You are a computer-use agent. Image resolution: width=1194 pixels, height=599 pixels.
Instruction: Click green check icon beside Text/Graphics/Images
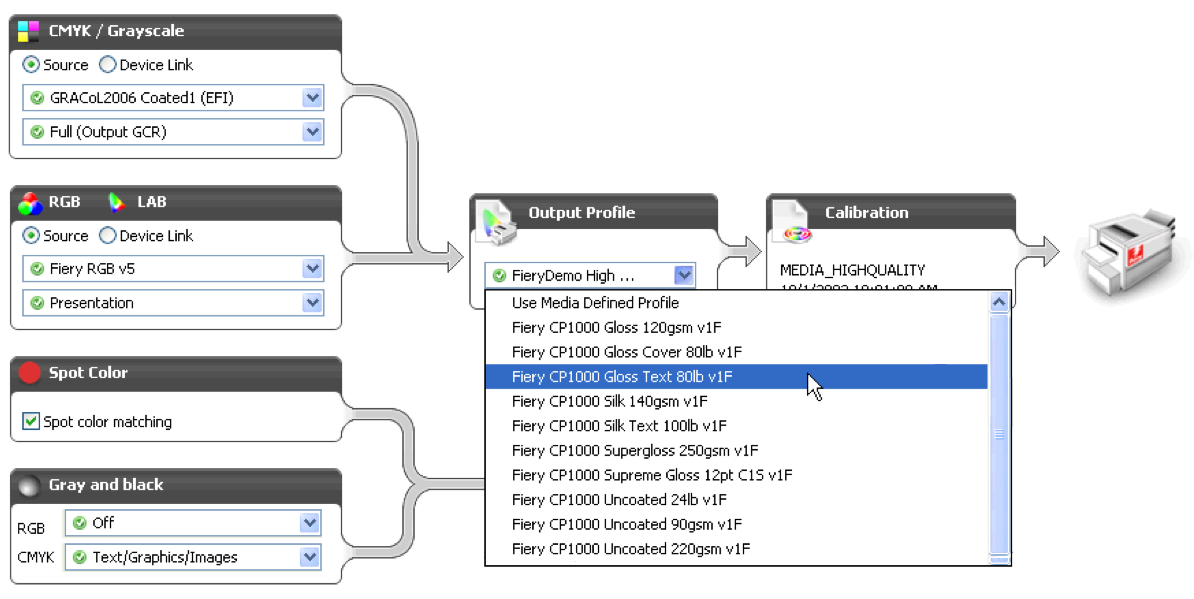(x=79, y=557)
